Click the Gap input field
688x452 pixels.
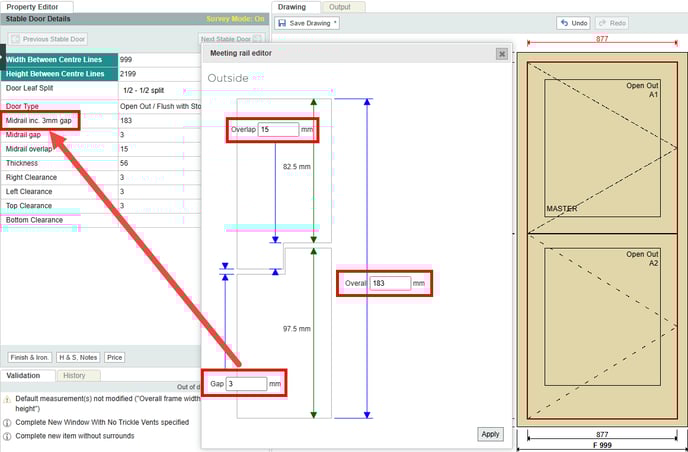(246, 383)
